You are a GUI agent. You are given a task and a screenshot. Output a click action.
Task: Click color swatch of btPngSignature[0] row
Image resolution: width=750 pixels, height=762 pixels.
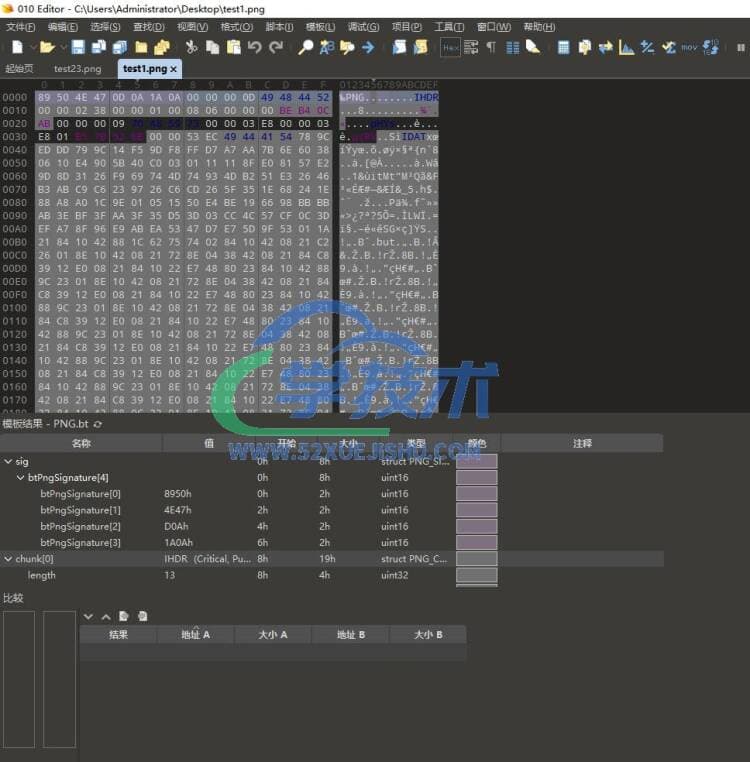(x=476, y=494)
